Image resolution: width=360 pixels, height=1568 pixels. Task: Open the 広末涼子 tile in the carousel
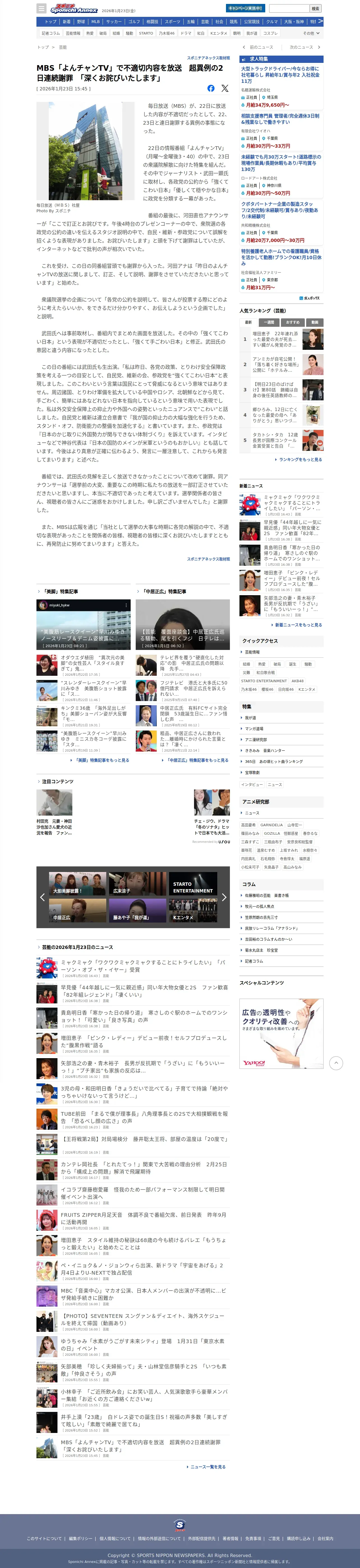[137, 884]
